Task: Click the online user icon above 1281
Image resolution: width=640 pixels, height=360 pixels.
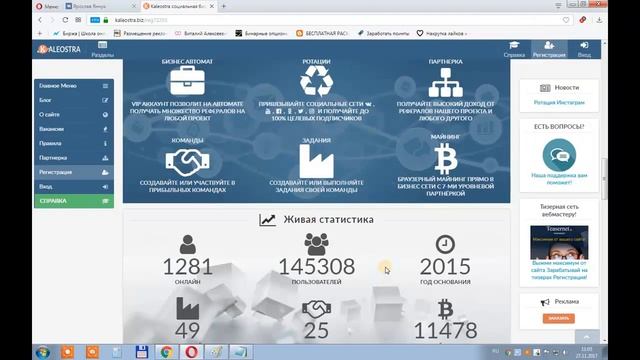Action: tap(187, 244)
